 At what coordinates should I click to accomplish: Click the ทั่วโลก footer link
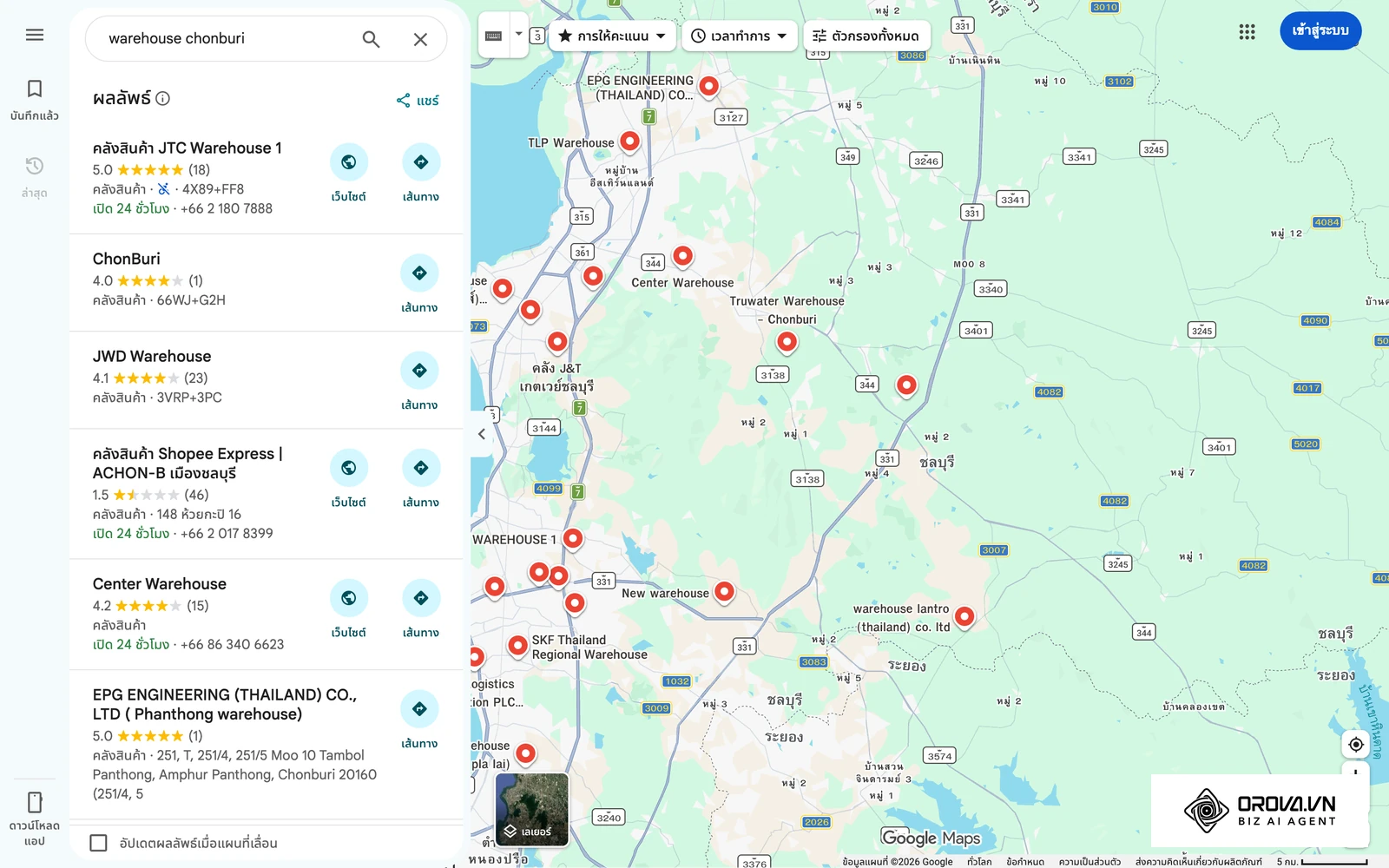[979, 862]
